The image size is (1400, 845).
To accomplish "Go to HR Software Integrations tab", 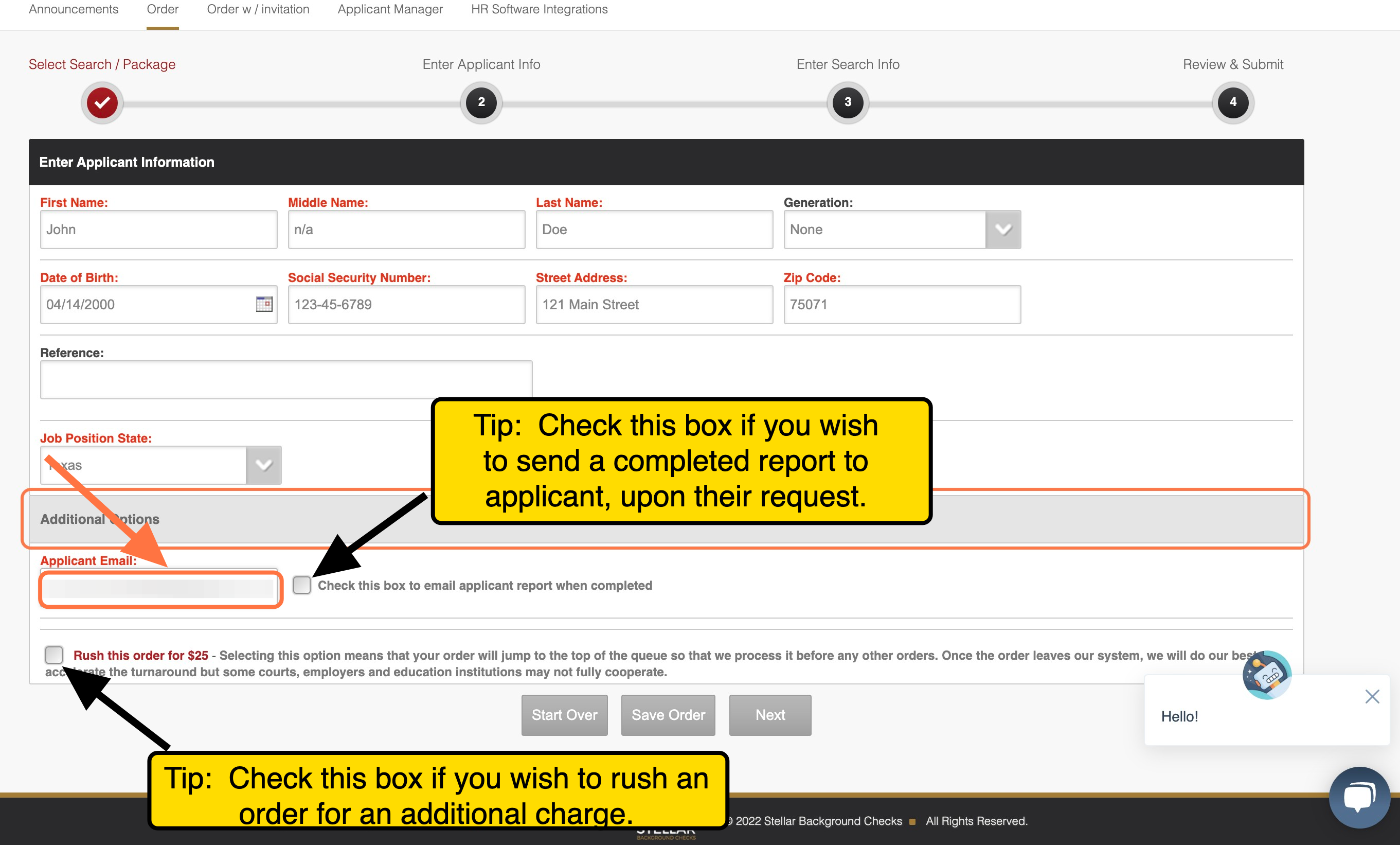I will 539,9.
